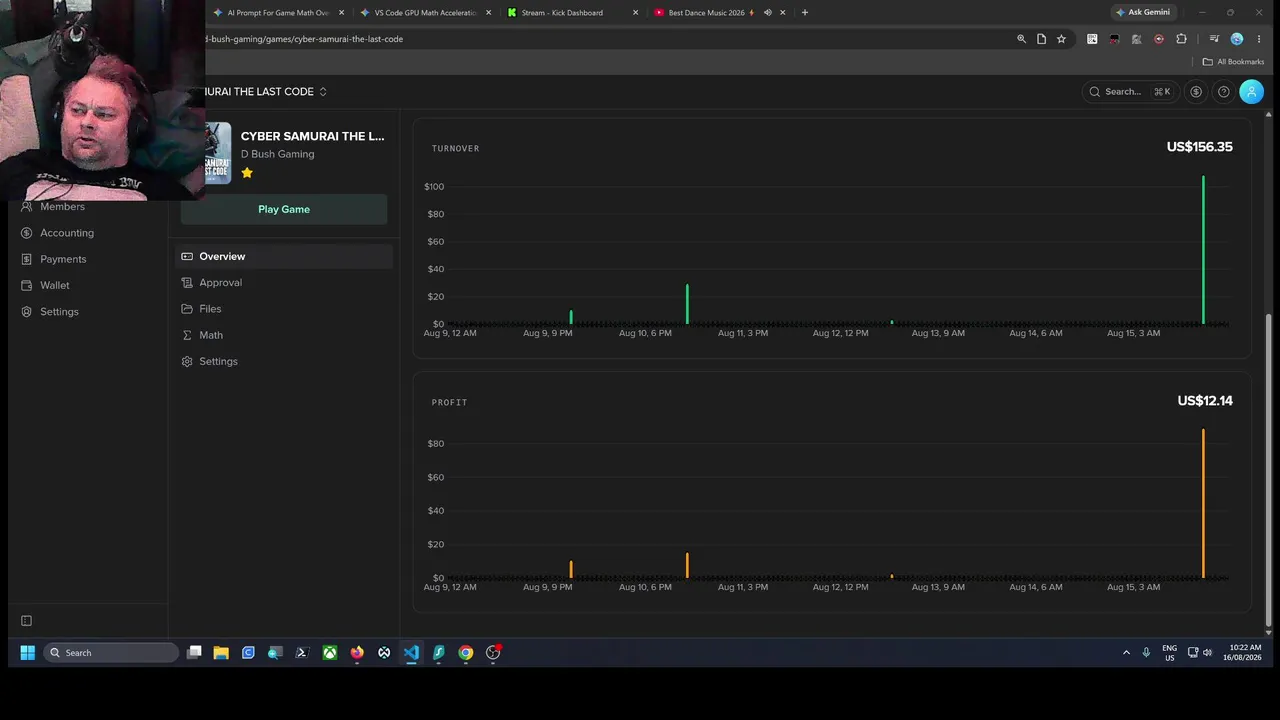Switch to VS Code GPU Math Acceleration tab
This screenshot has height=720, width=1280.
click(x=427, y=13)
